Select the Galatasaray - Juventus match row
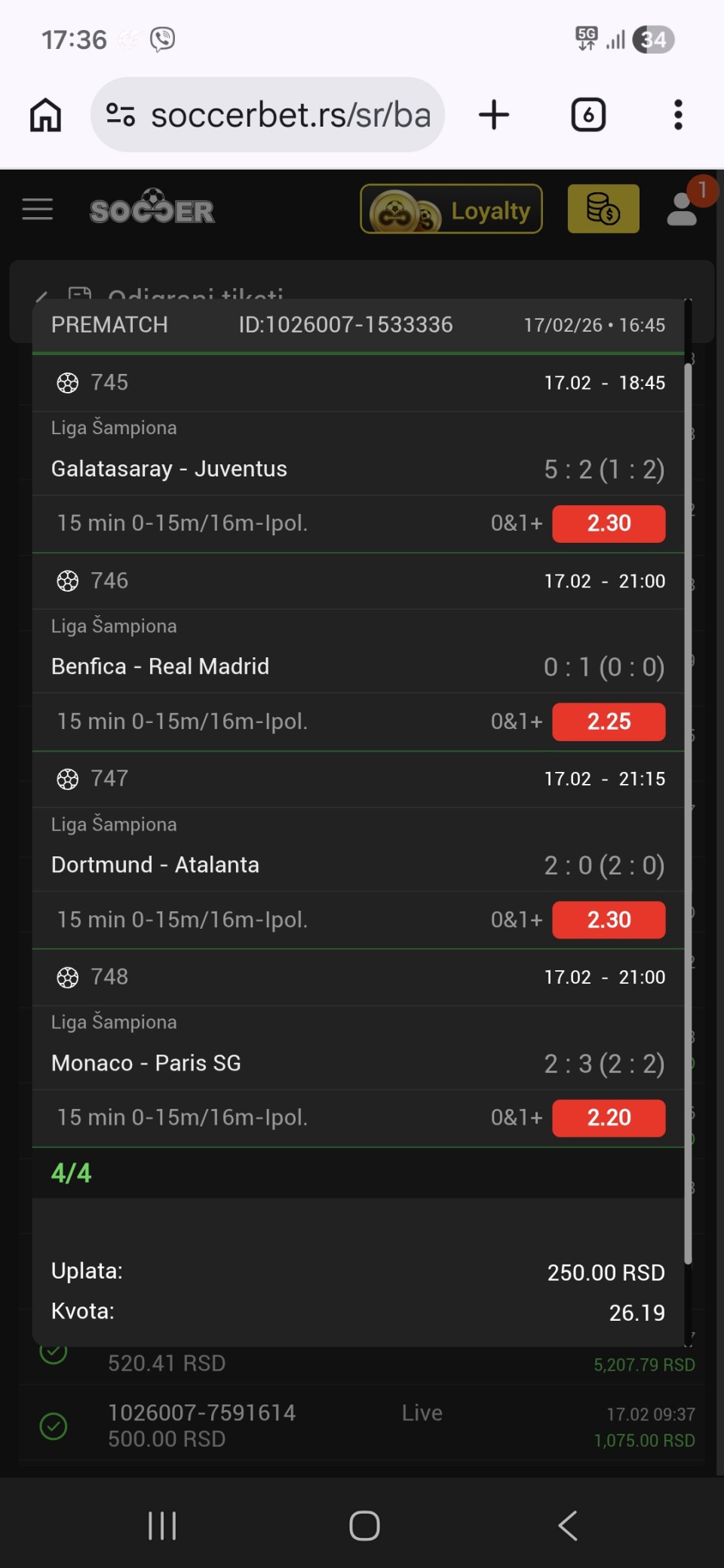 point(169,469)
